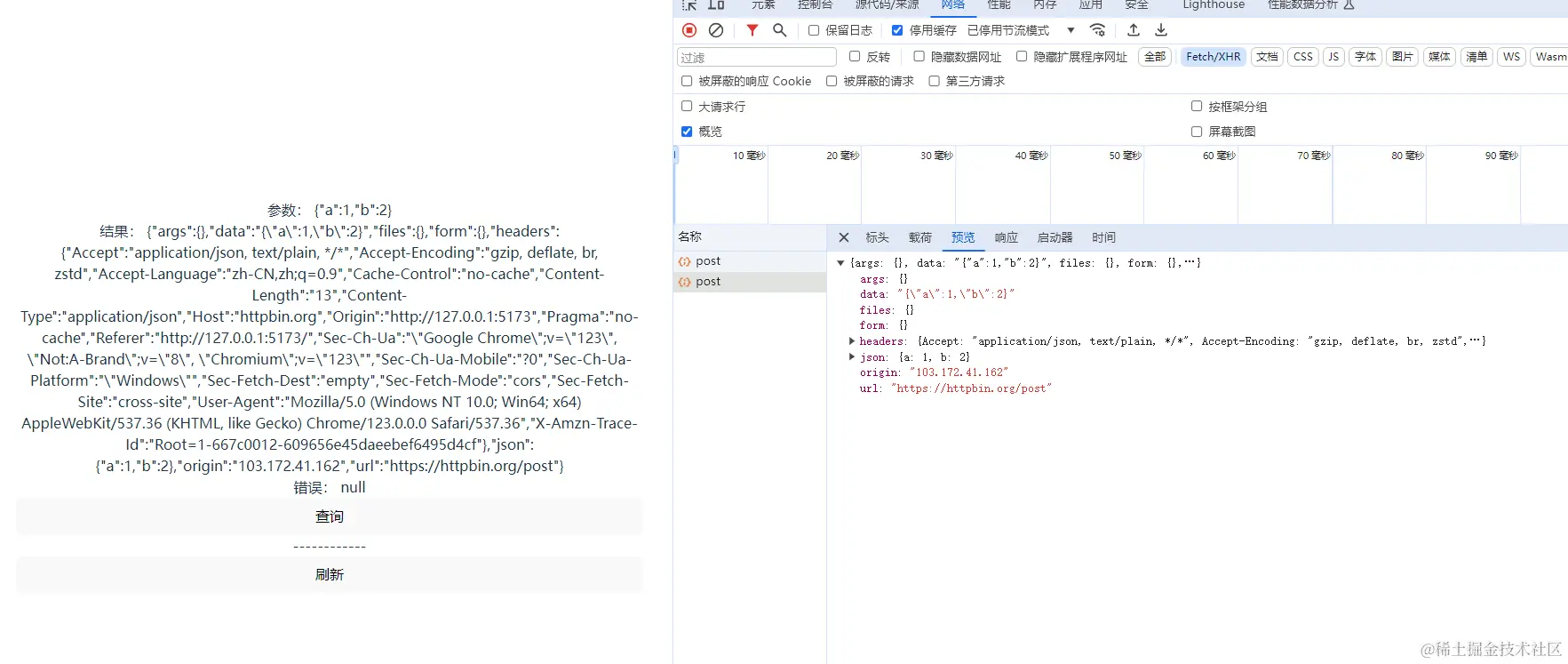Screen dimensions: 1568x664
Task: Import HAR file upload arrow
Action: click(1134, 30)
